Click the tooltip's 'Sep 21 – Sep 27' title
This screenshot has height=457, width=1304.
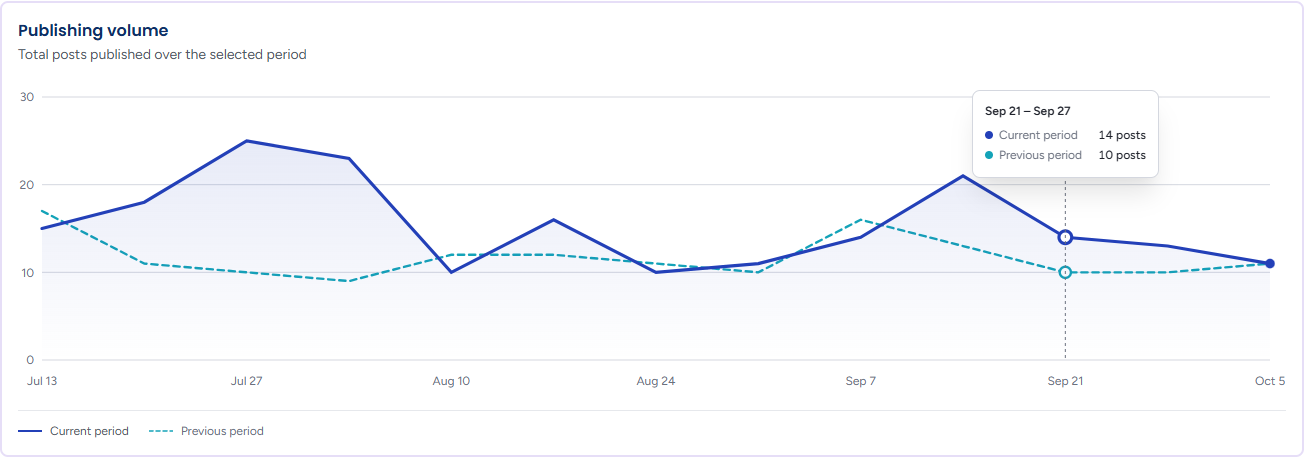pyautogui.click(x=1028, y=111)
